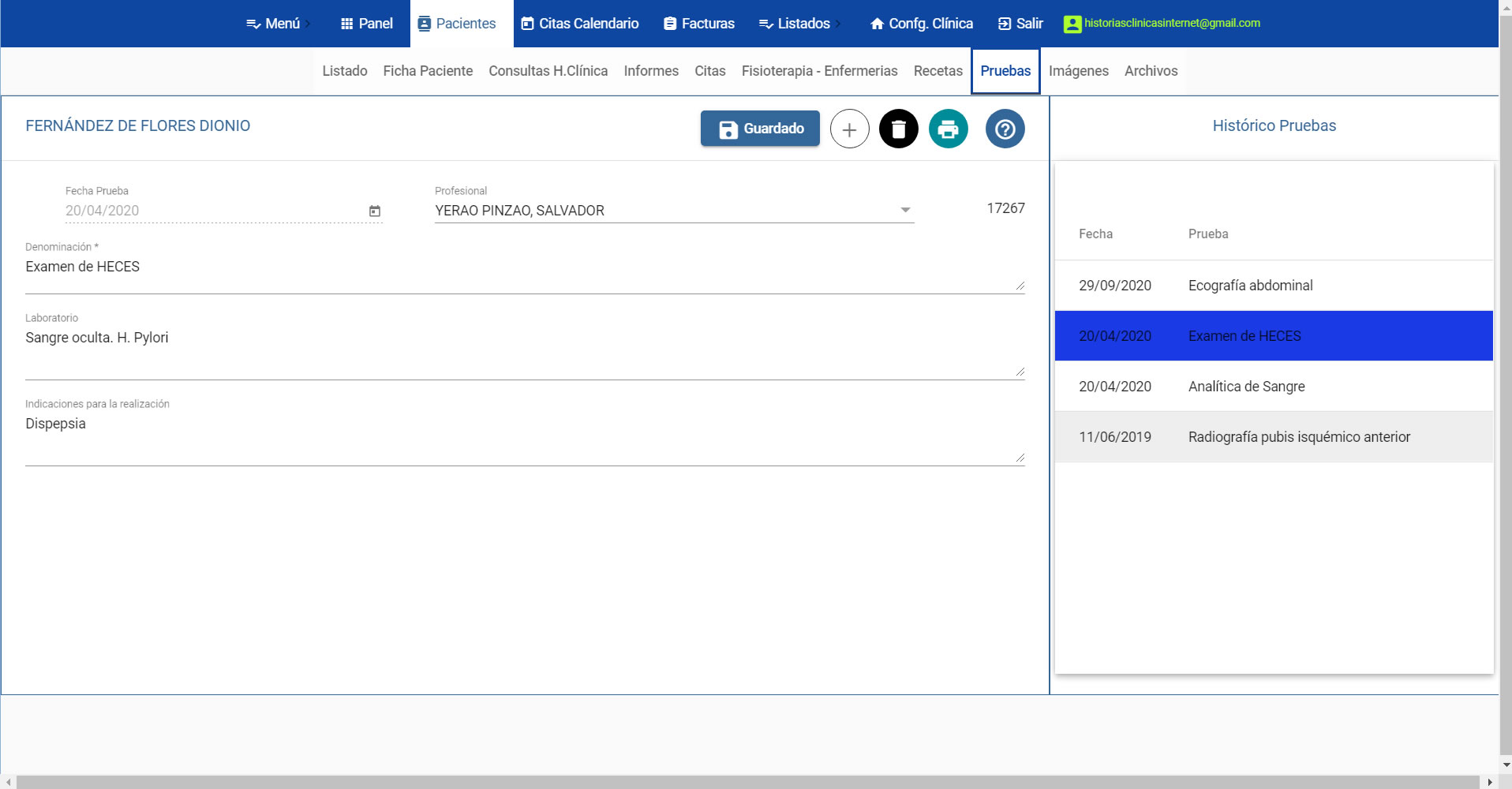Expand the Profesional dropdown arrow
This screenshot has width=1512, height=789.
905,210
